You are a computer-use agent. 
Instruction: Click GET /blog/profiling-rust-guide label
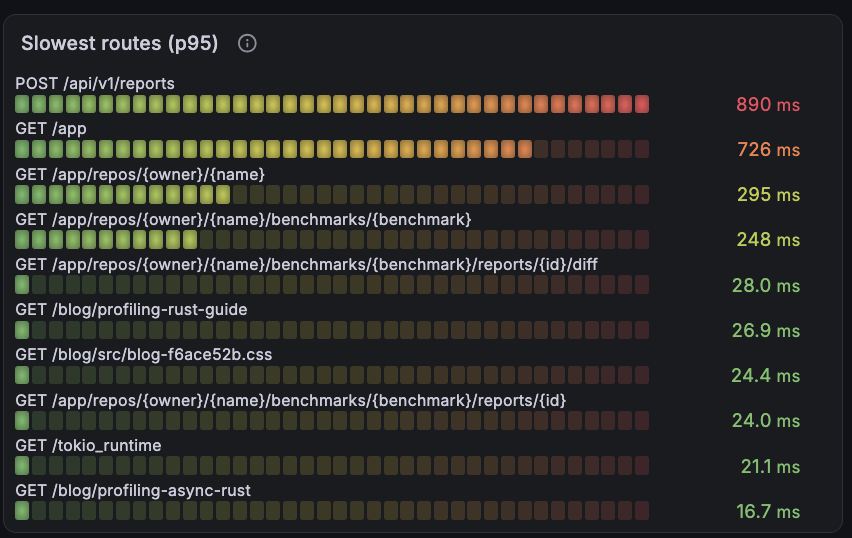pos(131,309)
